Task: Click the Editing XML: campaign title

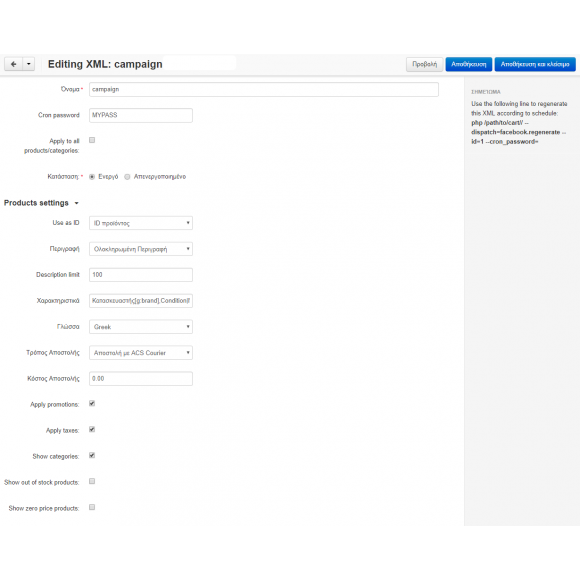Action: pyautogui.click(x=105, y=64)
